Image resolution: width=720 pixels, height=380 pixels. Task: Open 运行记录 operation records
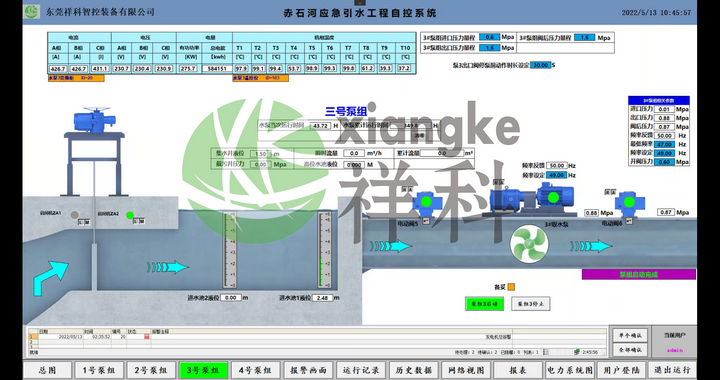coord(360,370)
